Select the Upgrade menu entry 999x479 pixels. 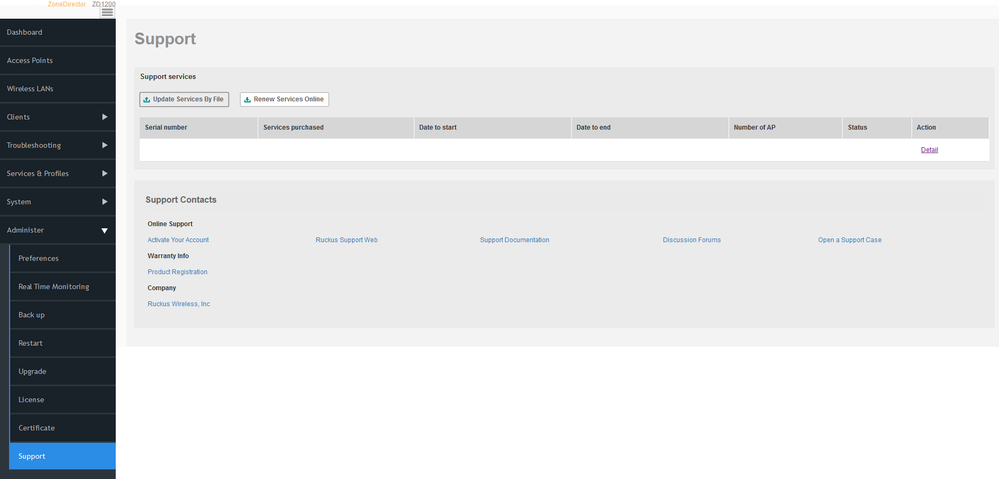tap(32, 371)
